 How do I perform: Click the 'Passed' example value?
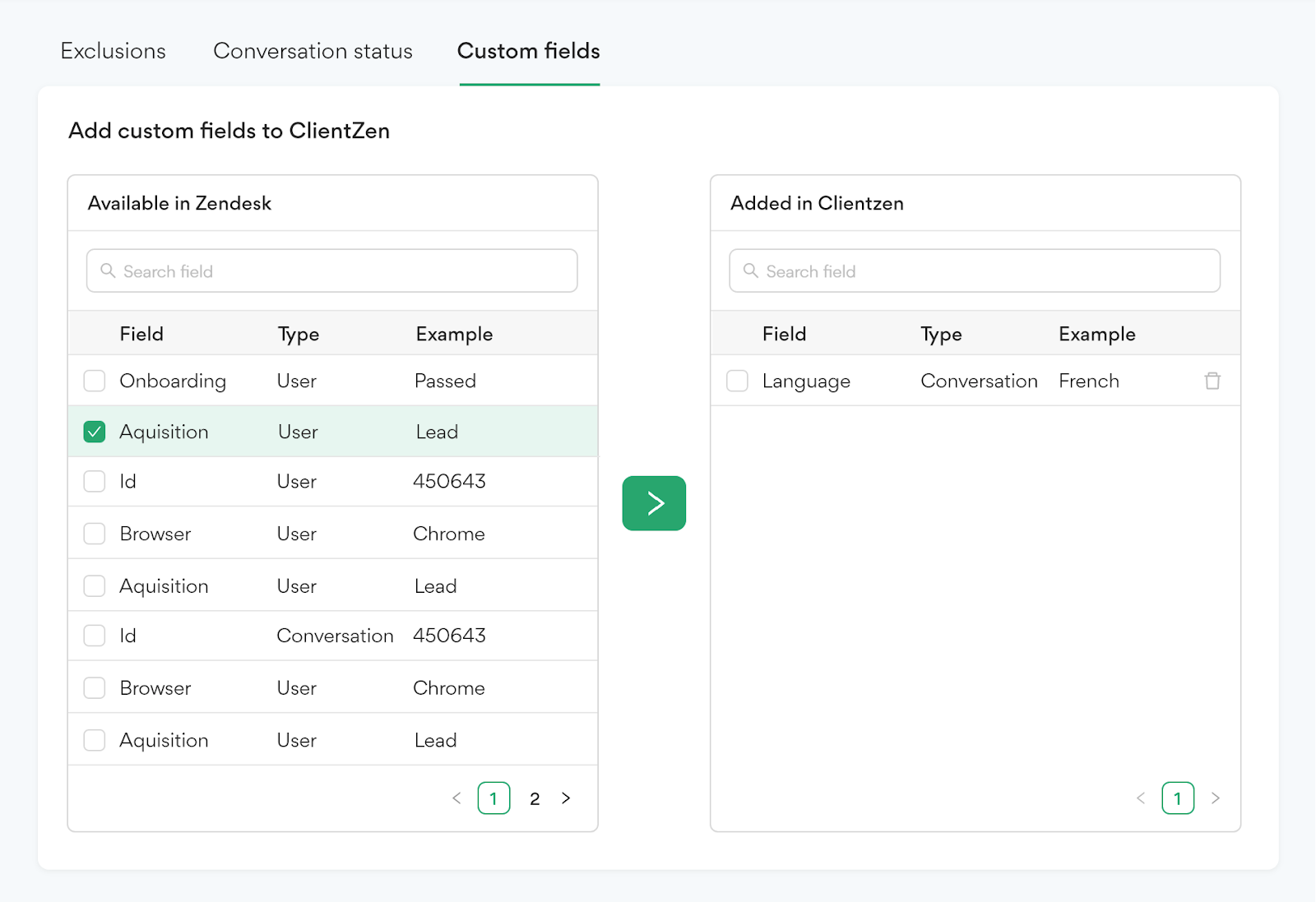tap(445, 381)
